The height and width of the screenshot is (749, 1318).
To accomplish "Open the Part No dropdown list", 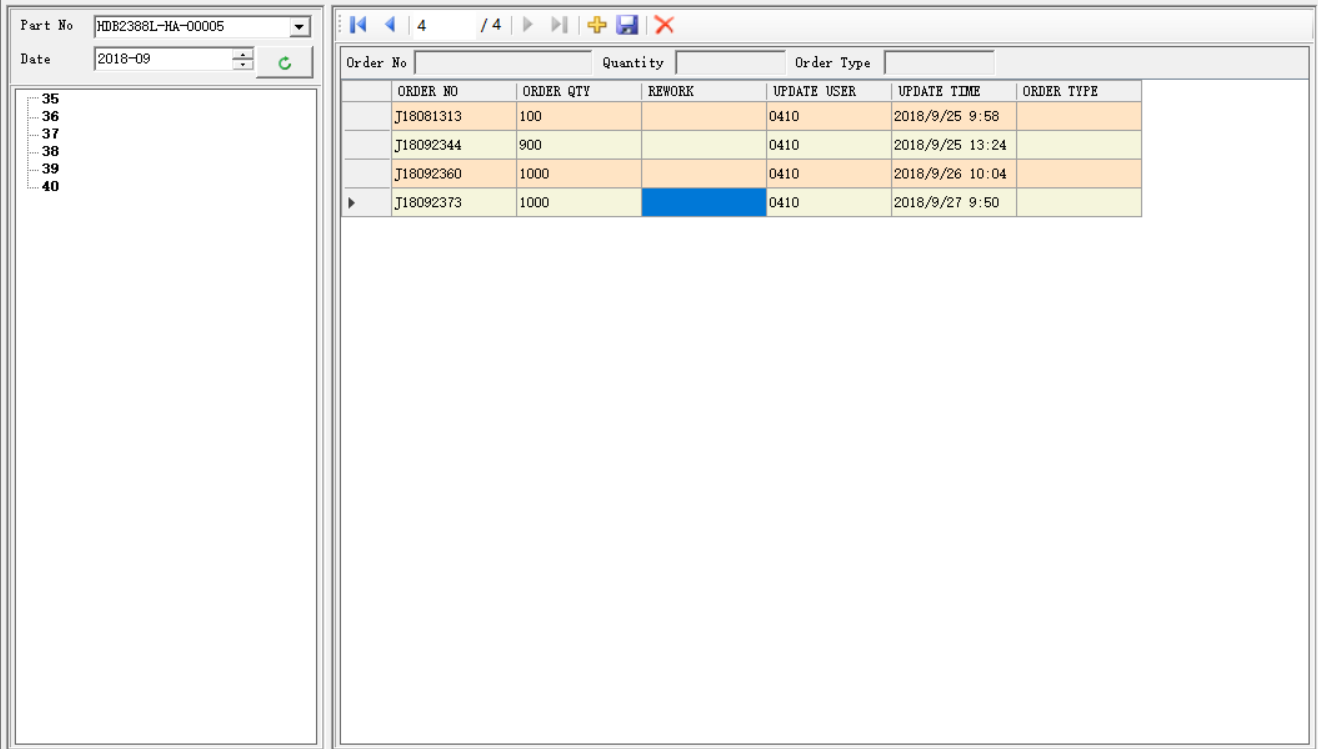I will point(297,27).
